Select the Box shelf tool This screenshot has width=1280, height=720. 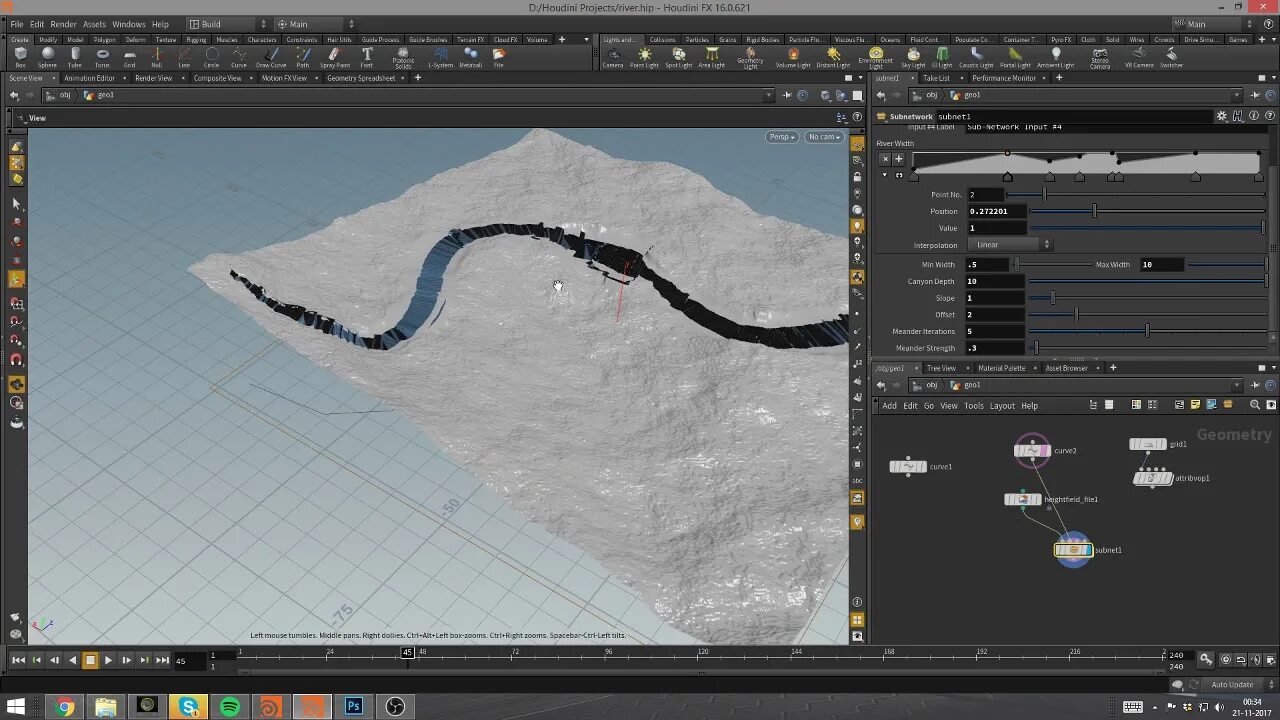(x=20, y=56)
